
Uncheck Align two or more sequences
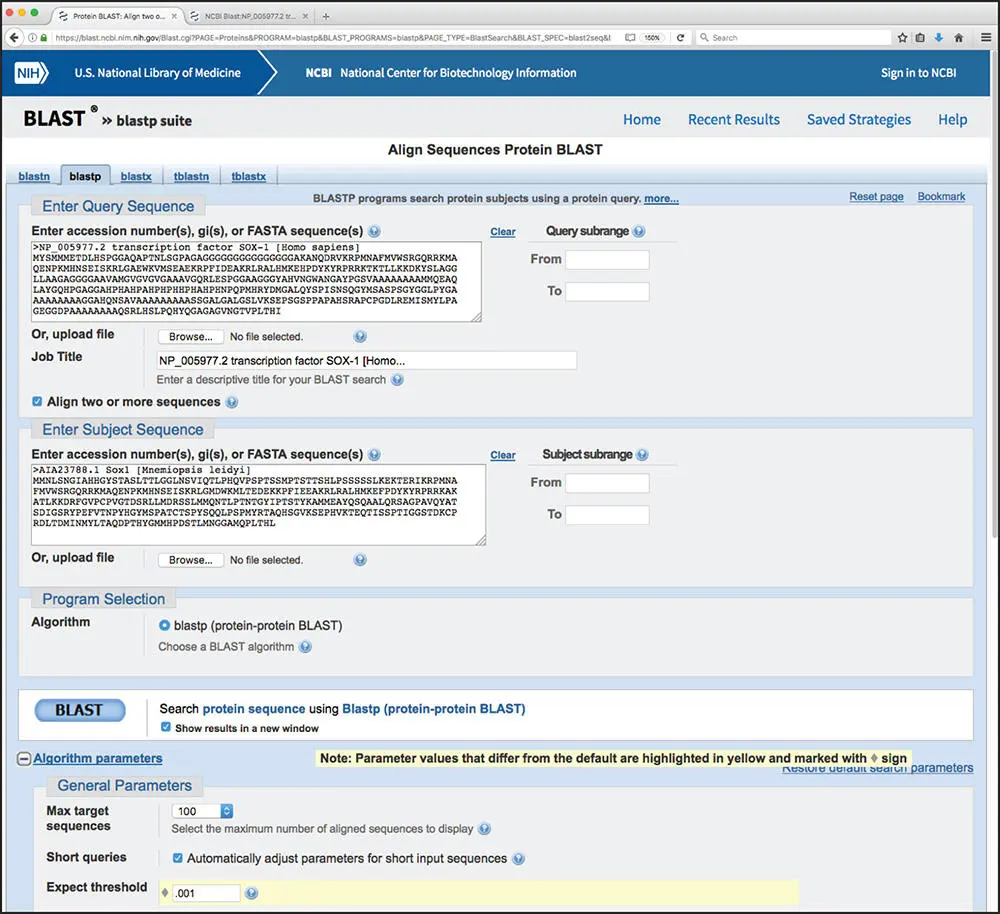pos(37,401)
